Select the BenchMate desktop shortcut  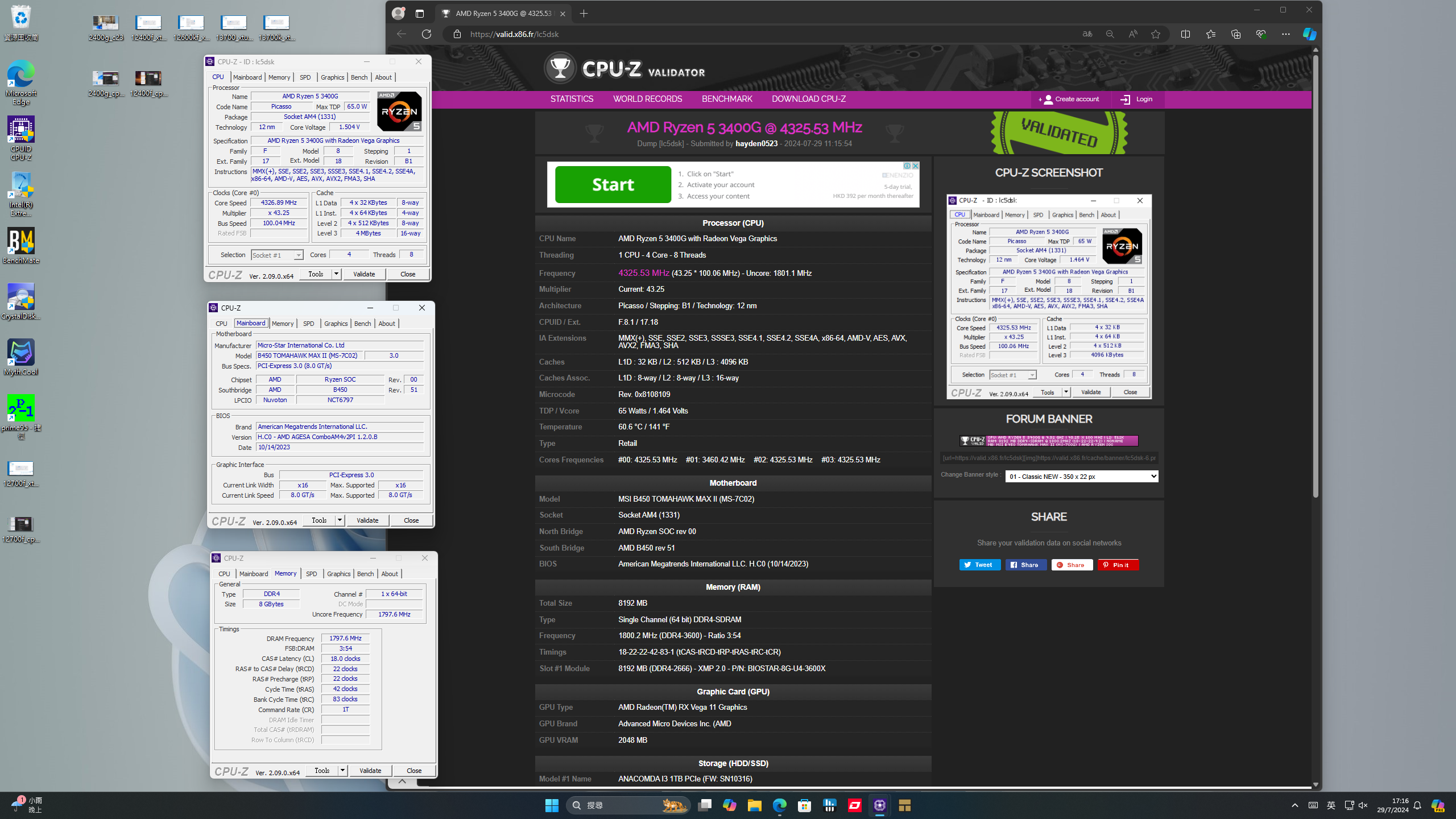pos(21,246)
